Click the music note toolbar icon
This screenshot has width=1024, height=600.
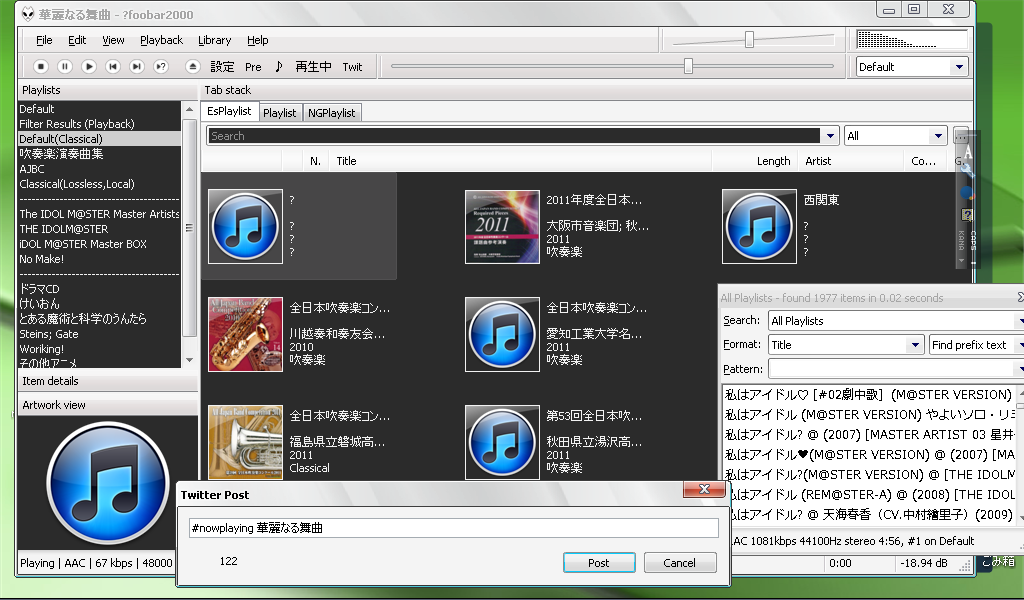tap(279, 67)
